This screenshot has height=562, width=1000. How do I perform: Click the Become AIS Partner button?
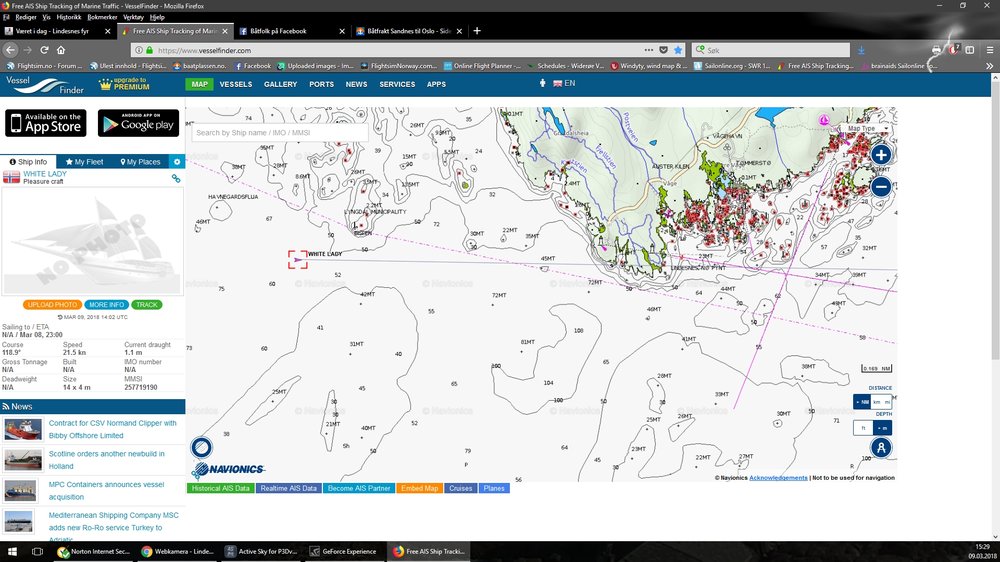pyautogui.click(x=358, y=488)
